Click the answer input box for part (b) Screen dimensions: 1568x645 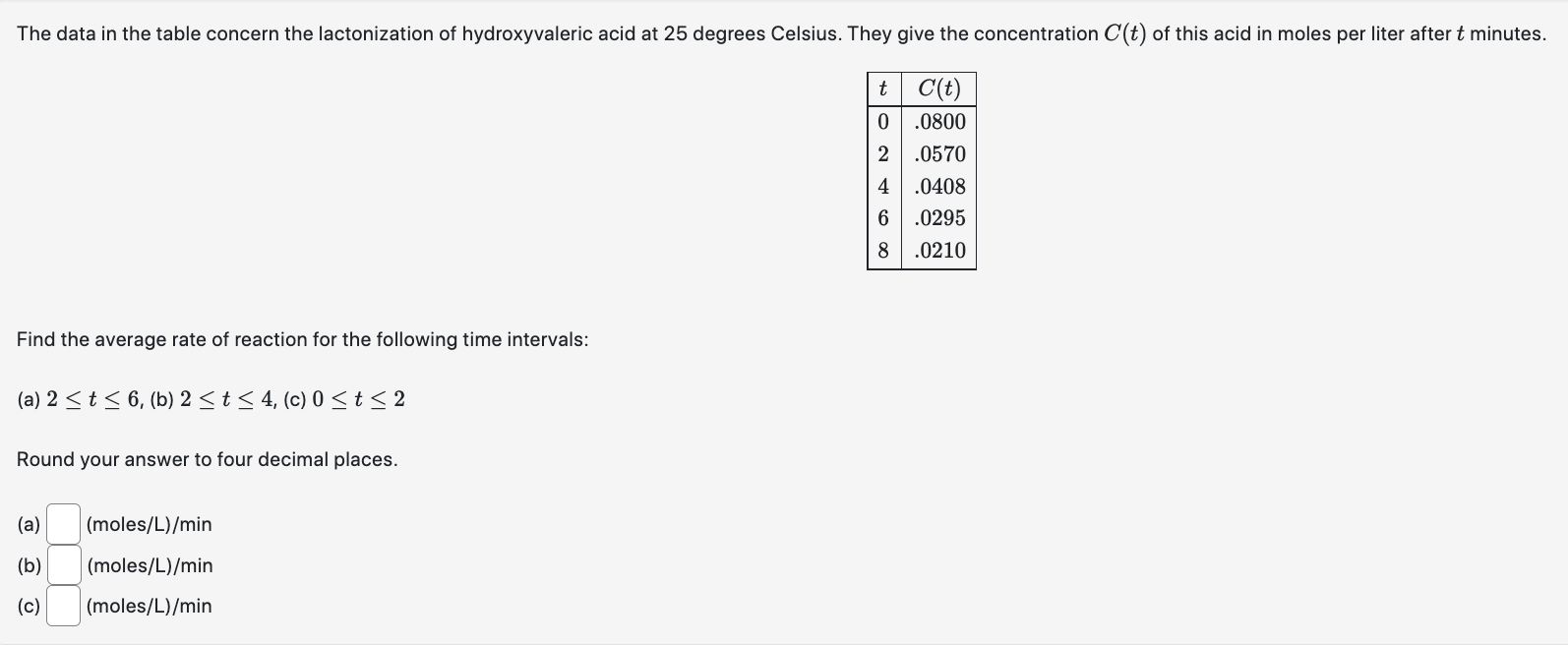click(x=62, y=564)
